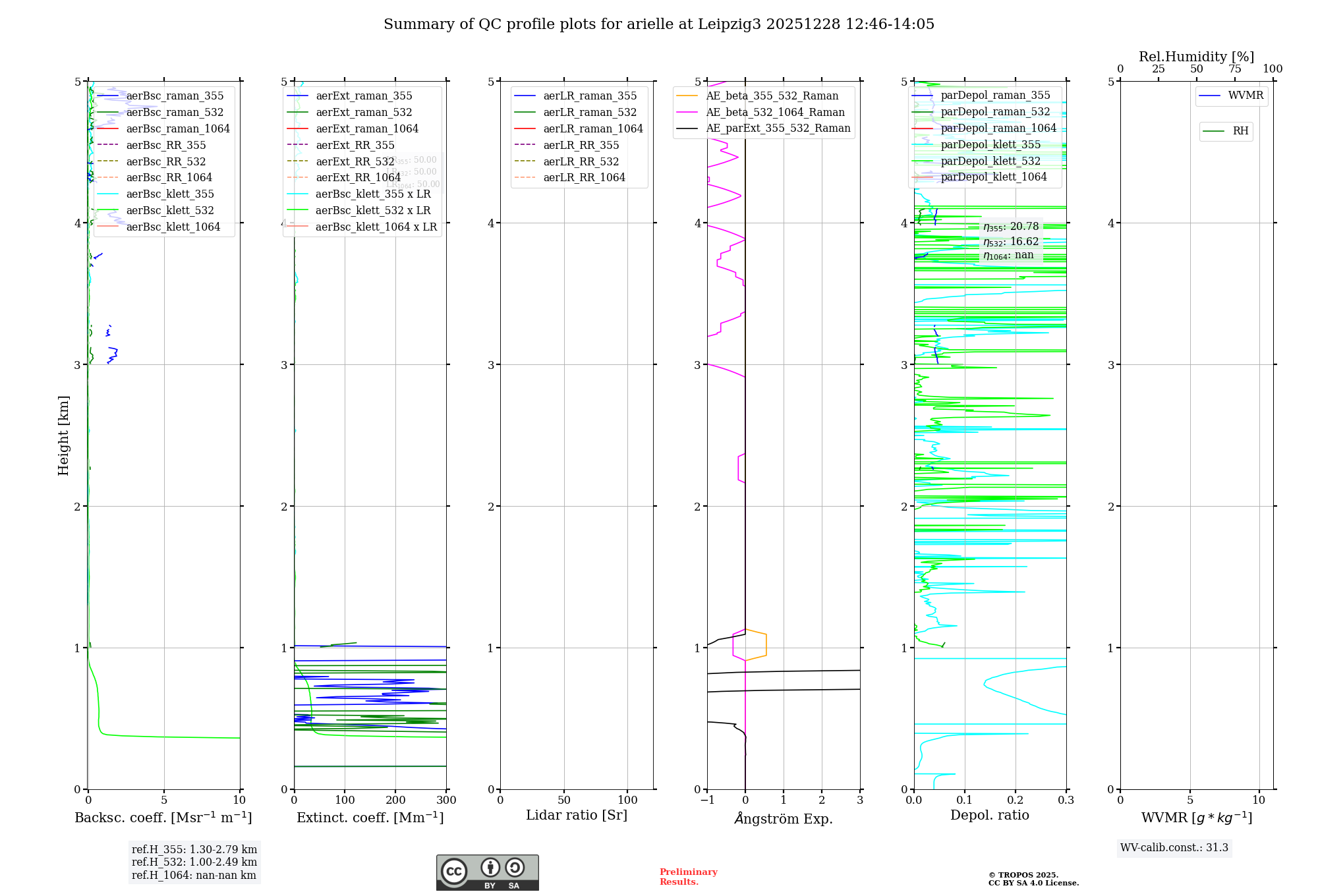The height and width of the screenshot is (896, 1318).
Task: Click the ref.H_355 reference height text
Action: coord(194,850)
